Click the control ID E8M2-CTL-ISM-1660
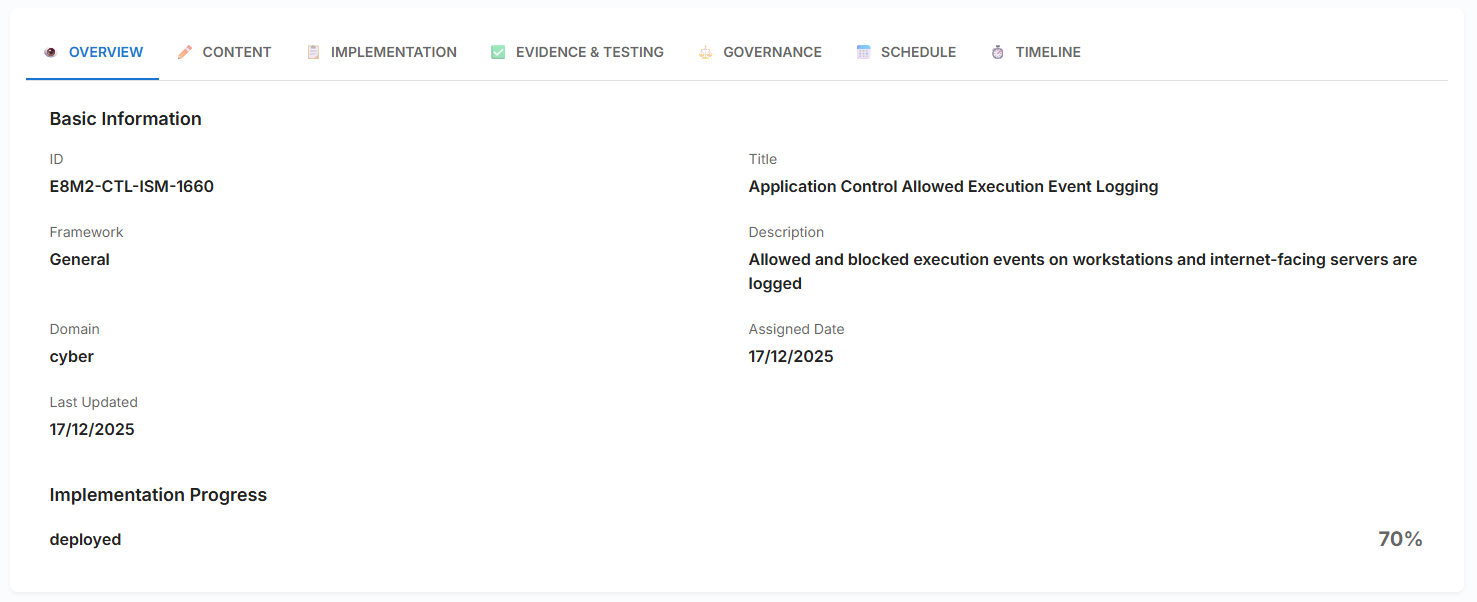1477x602 pixels. [132, 186]
